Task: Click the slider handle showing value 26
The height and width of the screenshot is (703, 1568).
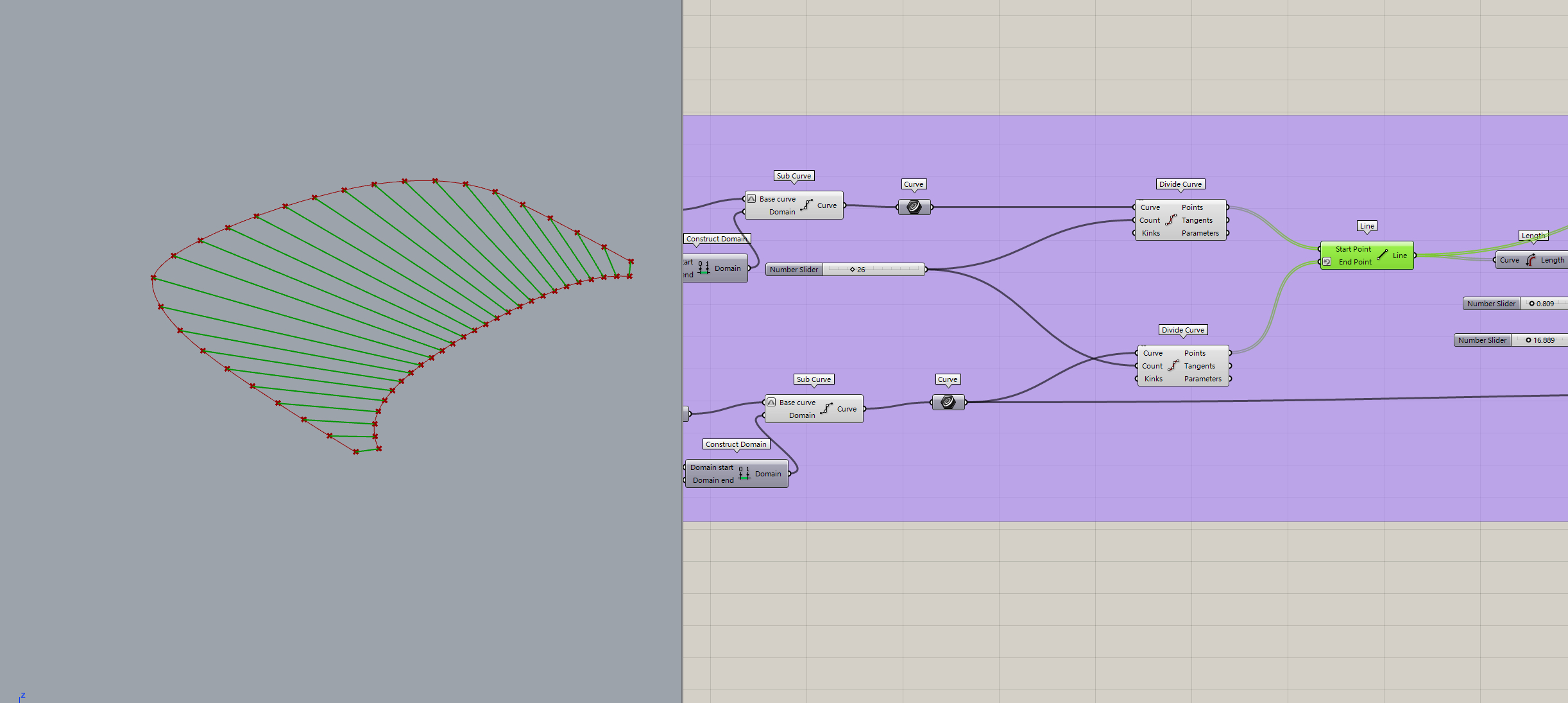Action: coord(853,270)
